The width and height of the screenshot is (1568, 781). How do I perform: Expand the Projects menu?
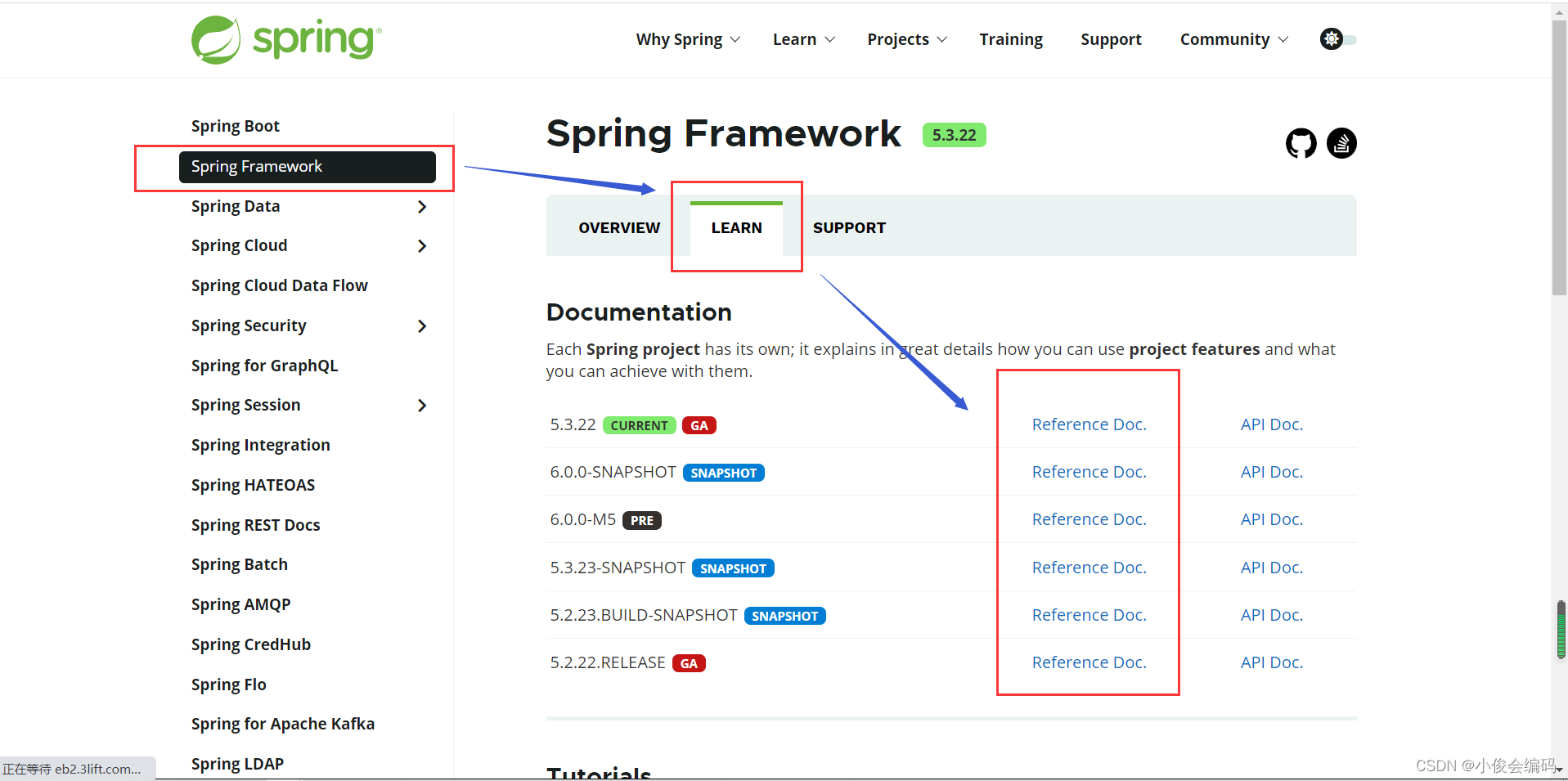click(x=907, y=39)
